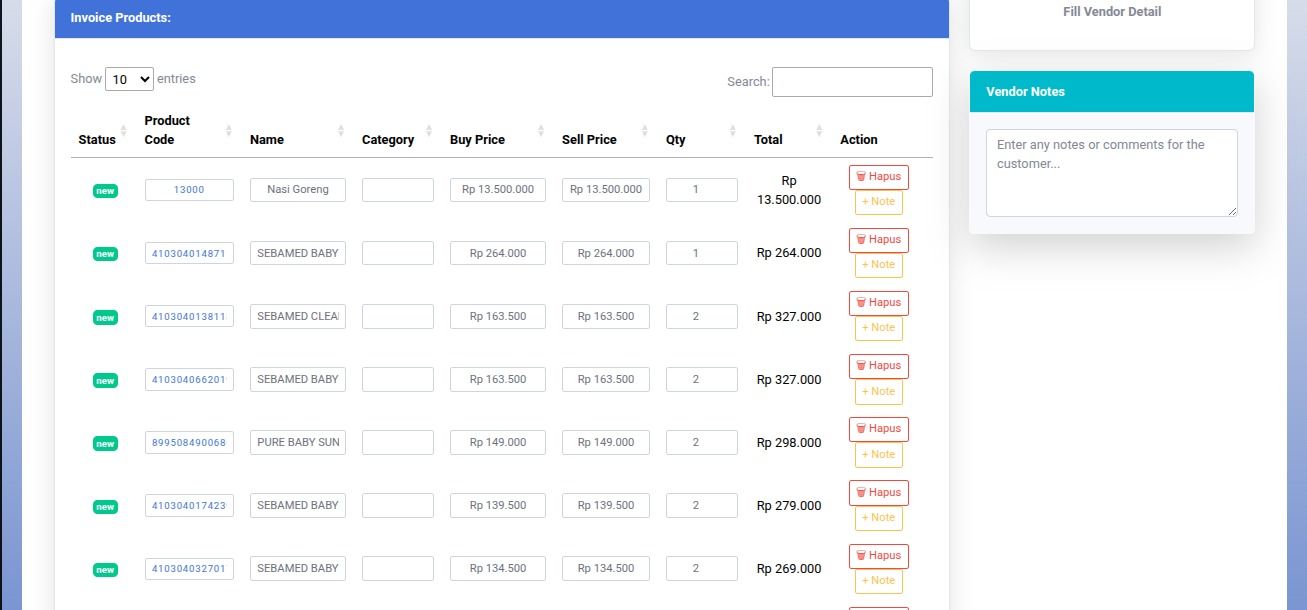Sort by Qty column header

[676, 140]
